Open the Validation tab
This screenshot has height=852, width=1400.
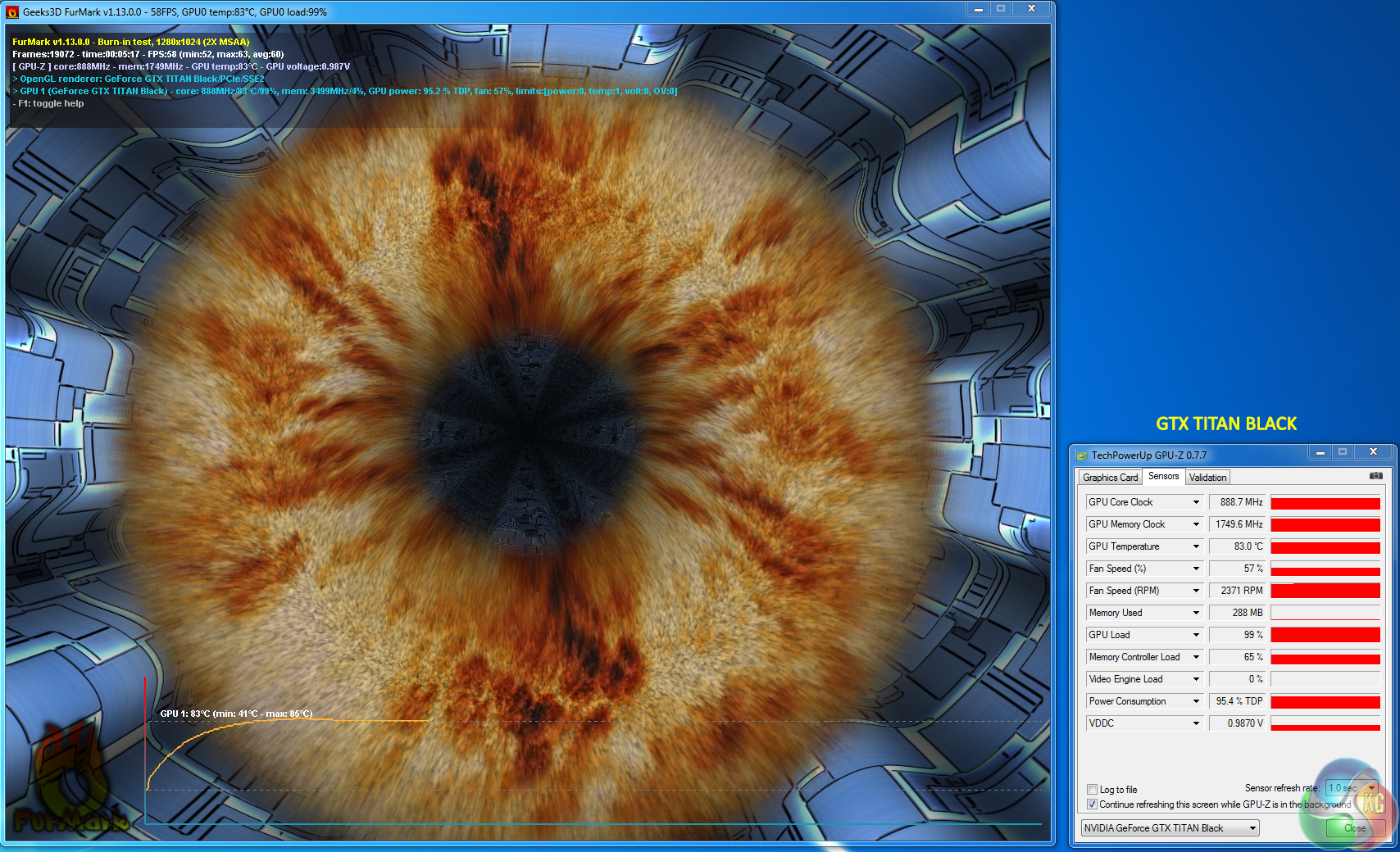point(1207,478)
